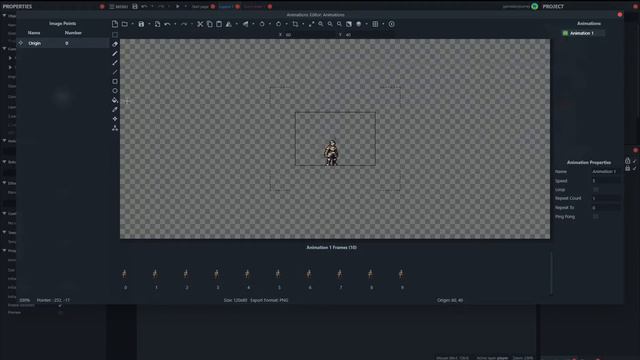The width and height of the screenshot is (640, 360).
Task: Open dropdown arrow next to editor save icon
Action: tap(149, 24)
